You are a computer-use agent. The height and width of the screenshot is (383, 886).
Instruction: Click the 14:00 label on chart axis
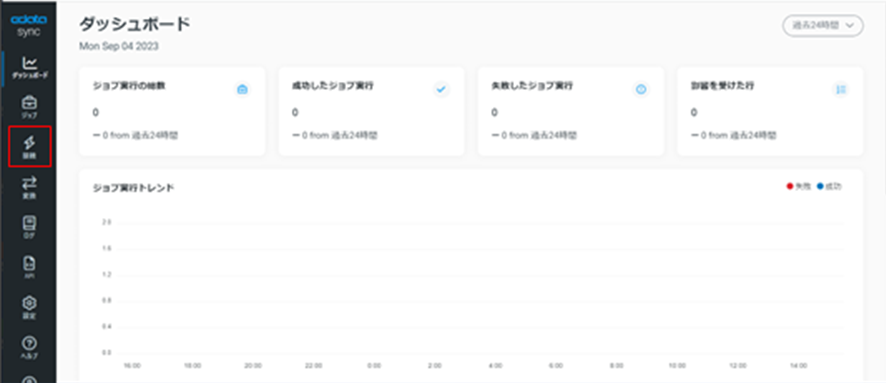[798, 366]
